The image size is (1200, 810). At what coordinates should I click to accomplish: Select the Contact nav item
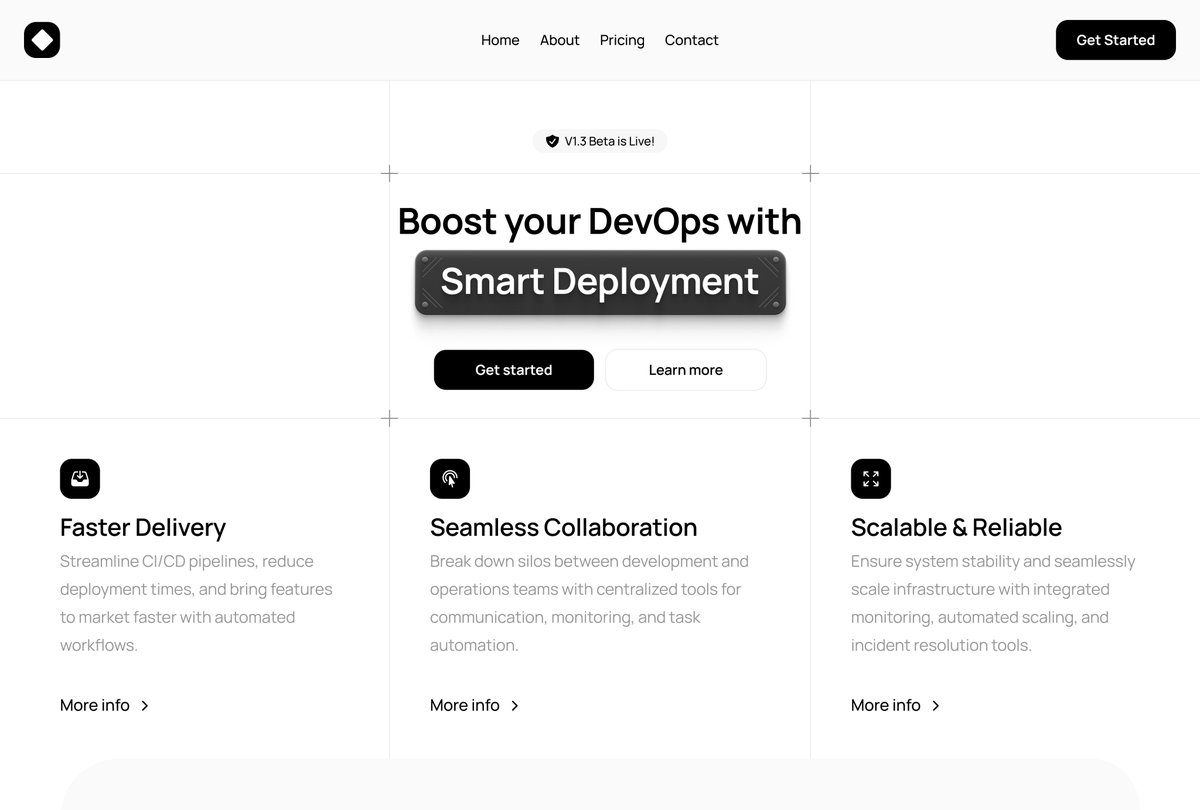[x=691, y=40]
